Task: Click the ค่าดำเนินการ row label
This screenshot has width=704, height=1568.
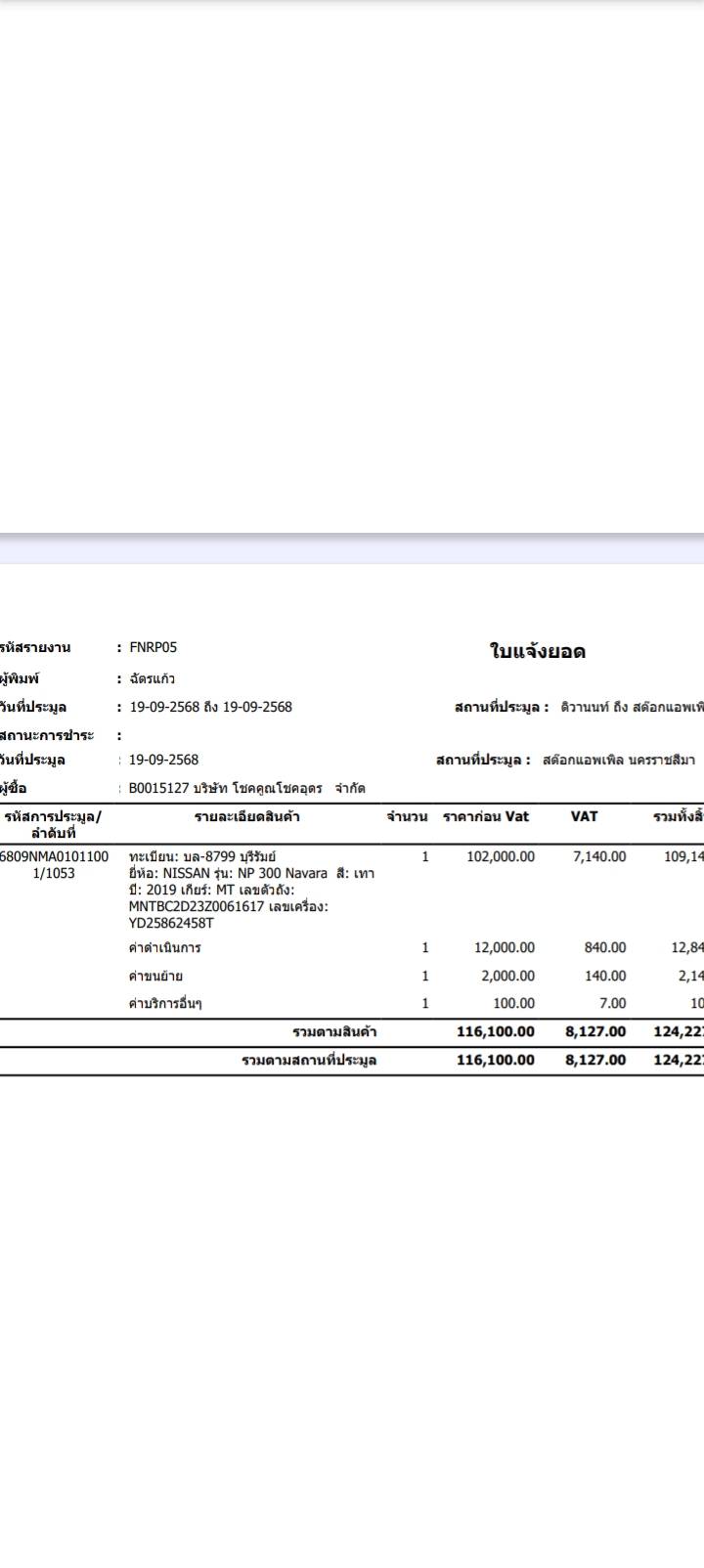Action: 164,947
